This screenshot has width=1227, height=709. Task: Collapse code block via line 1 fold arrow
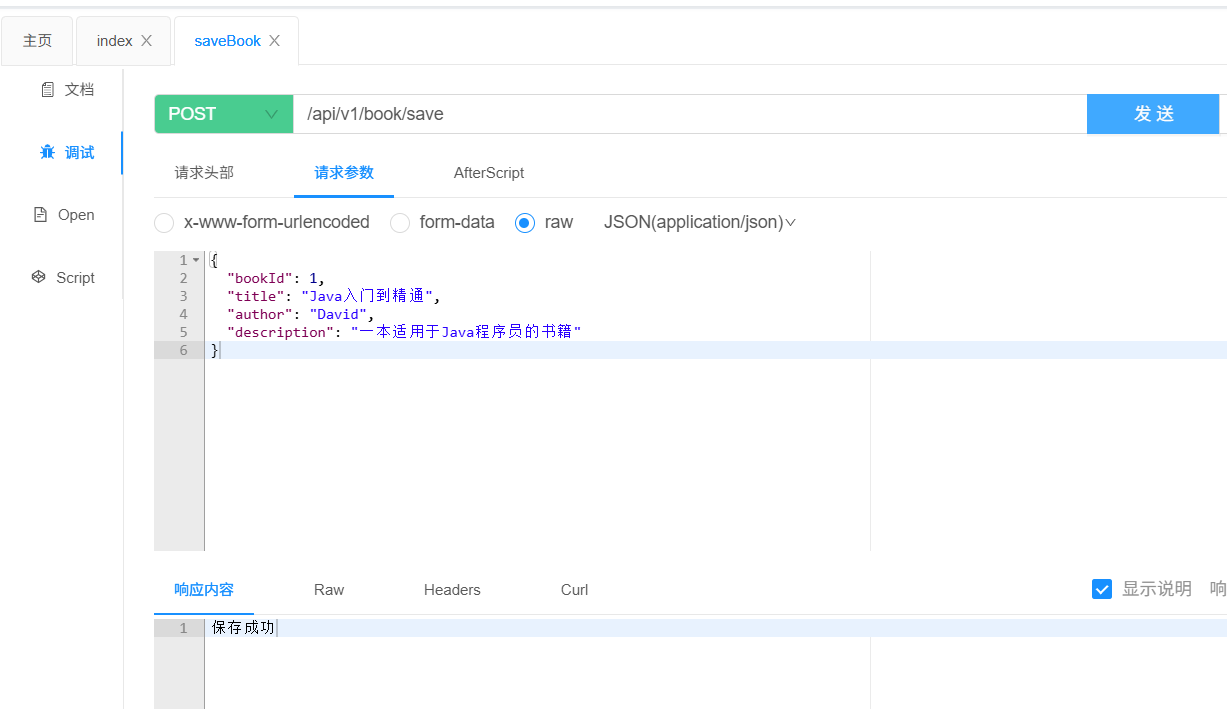(195, 259)
